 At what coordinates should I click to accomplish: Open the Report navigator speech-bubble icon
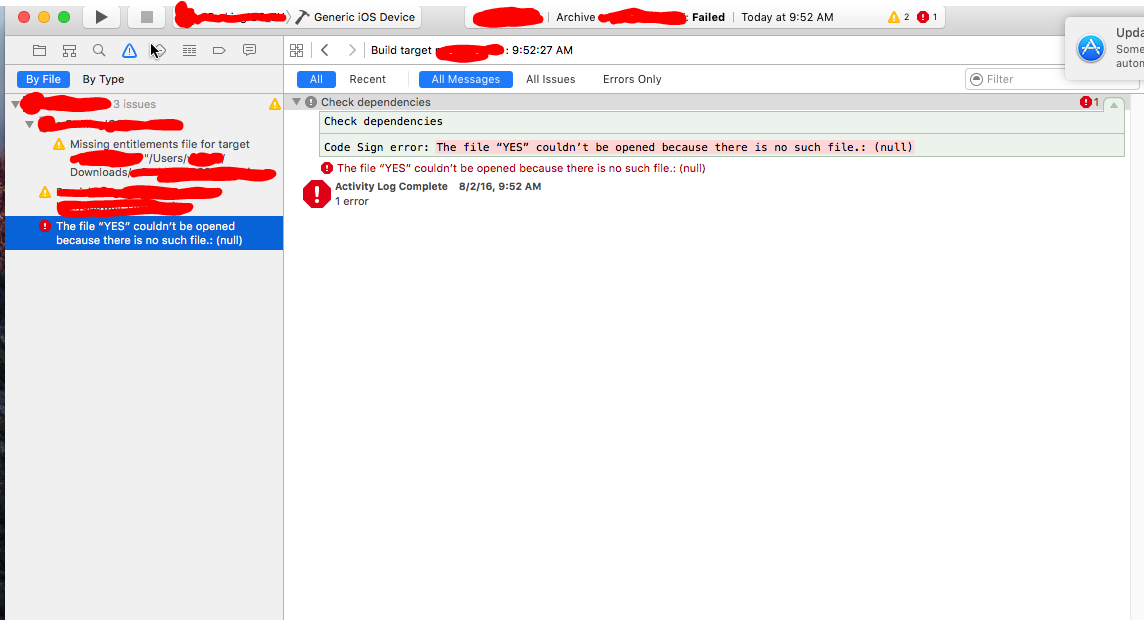(x=250, y=50)
